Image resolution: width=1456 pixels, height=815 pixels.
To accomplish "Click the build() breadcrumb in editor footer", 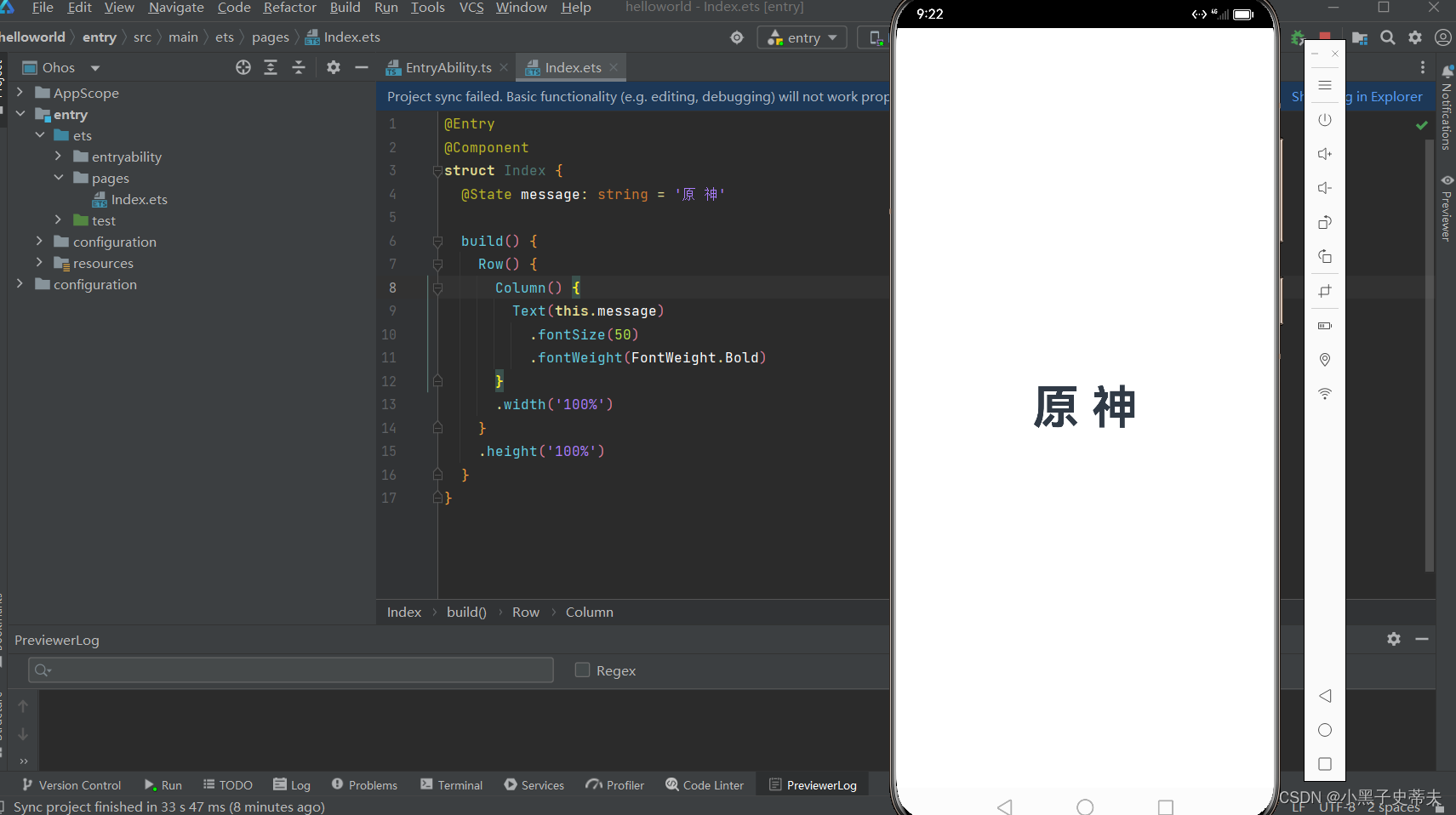I will pos(466,612).
